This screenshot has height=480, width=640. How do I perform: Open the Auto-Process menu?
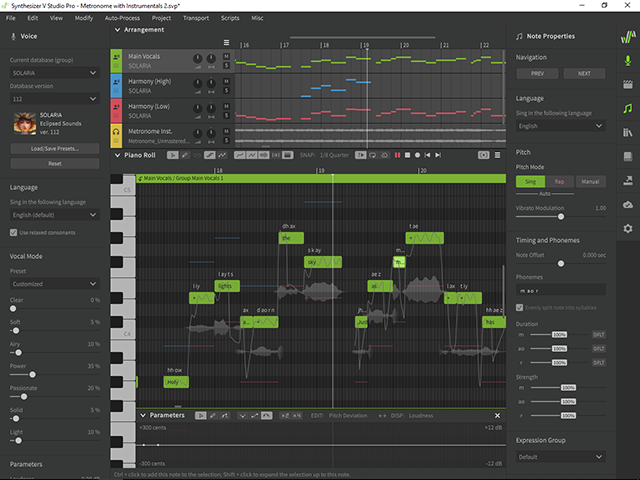(122, 18)
